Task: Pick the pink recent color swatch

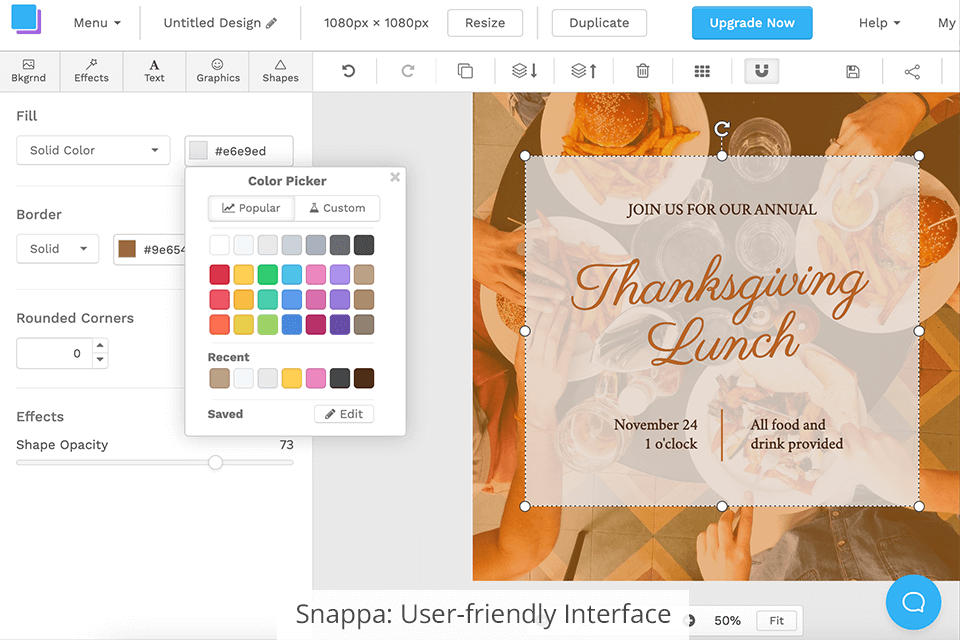Action: click(316, 378)
